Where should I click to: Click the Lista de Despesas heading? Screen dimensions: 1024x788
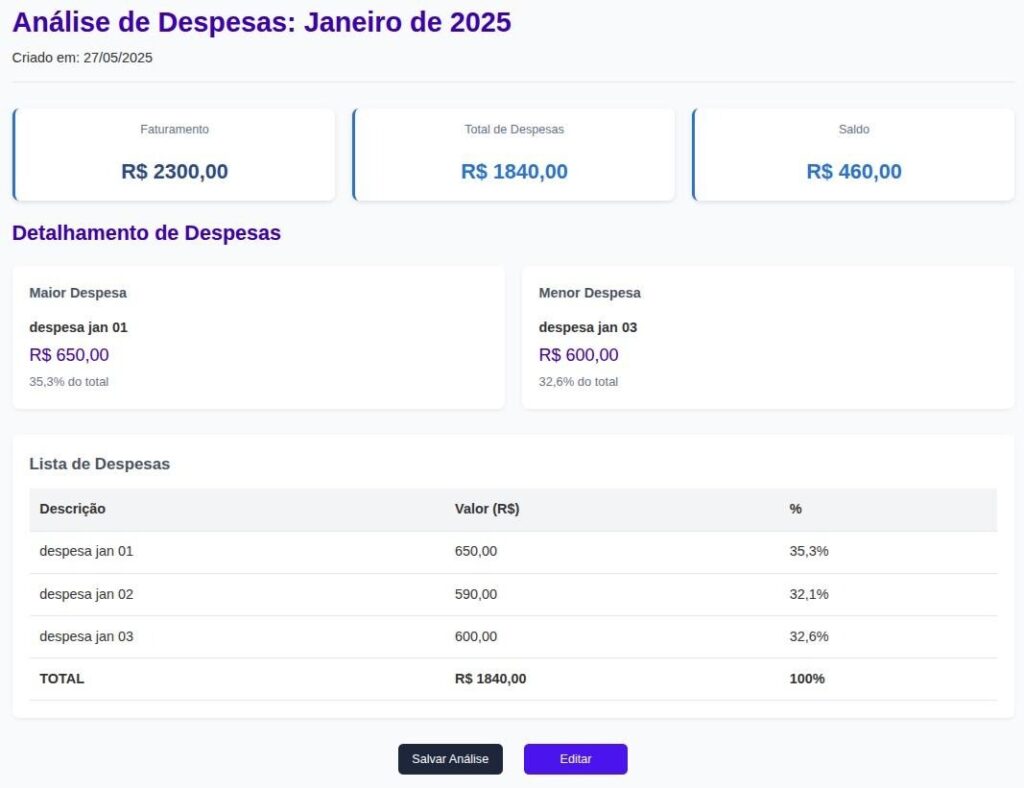[99, 464]
